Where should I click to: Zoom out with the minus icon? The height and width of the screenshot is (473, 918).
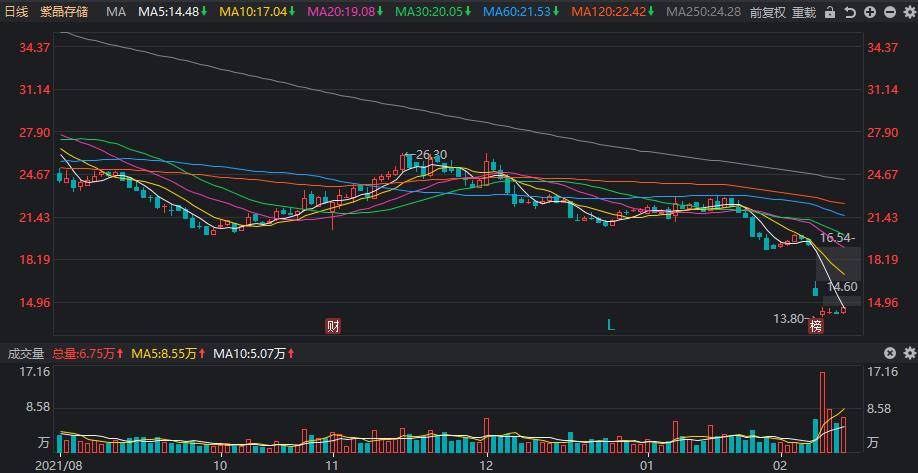[889, 12]
